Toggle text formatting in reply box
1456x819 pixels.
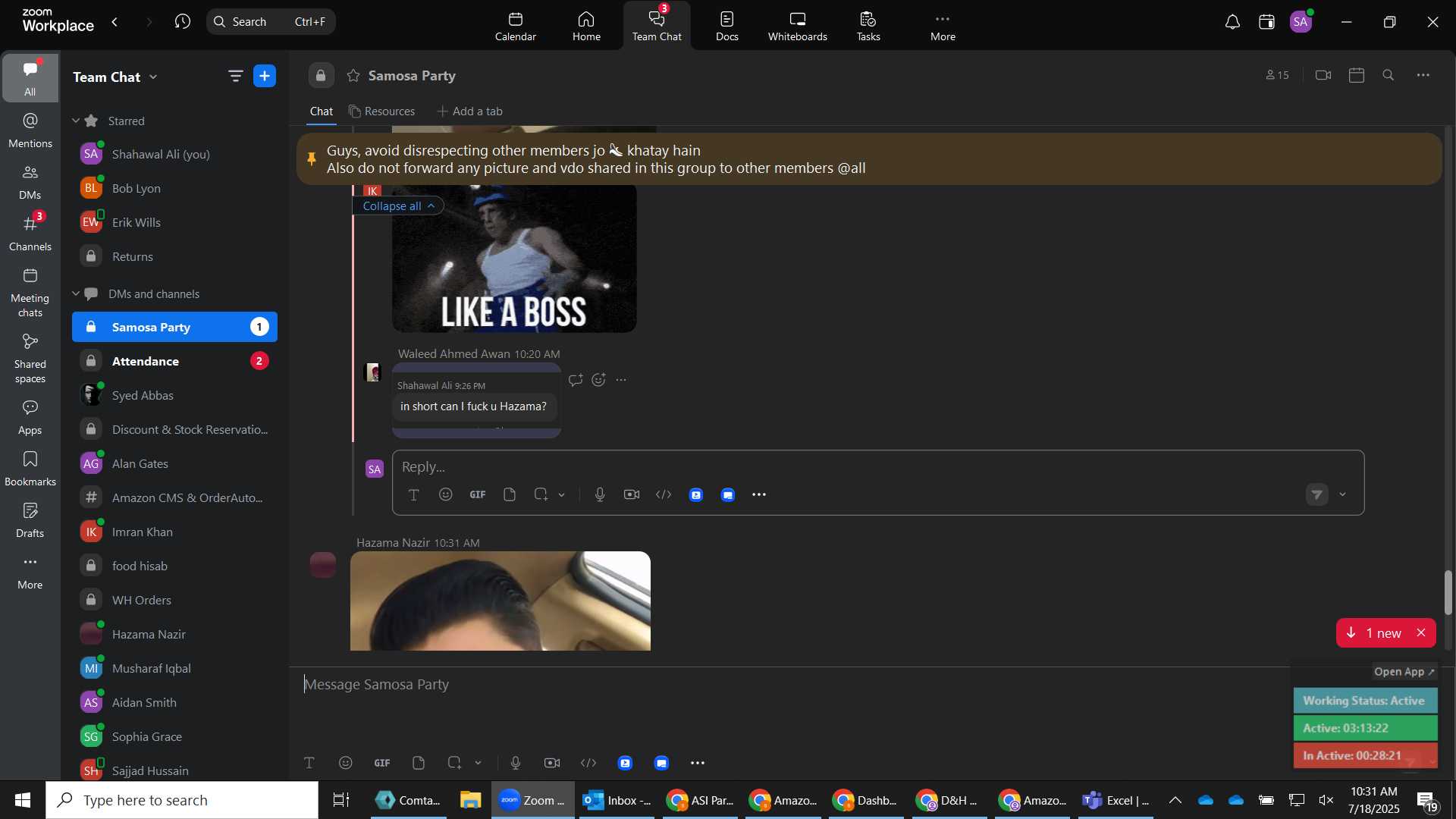click(414, 494)
